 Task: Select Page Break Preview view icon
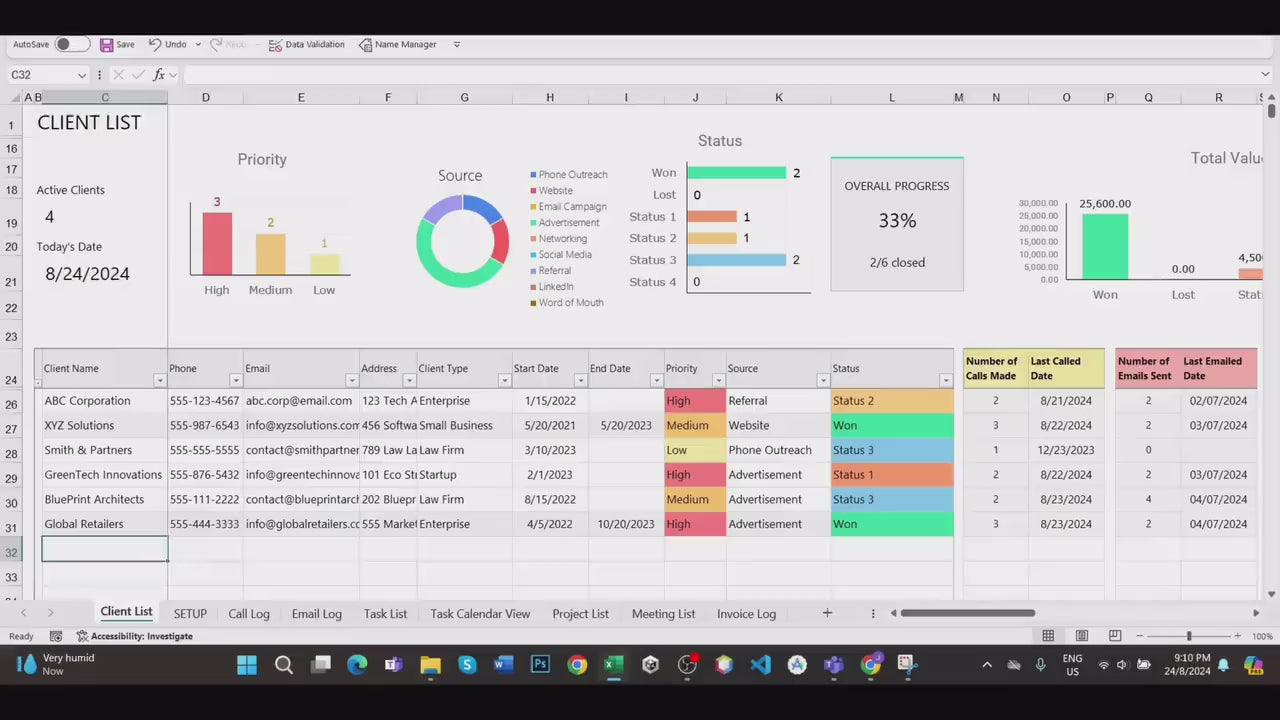1114,635
